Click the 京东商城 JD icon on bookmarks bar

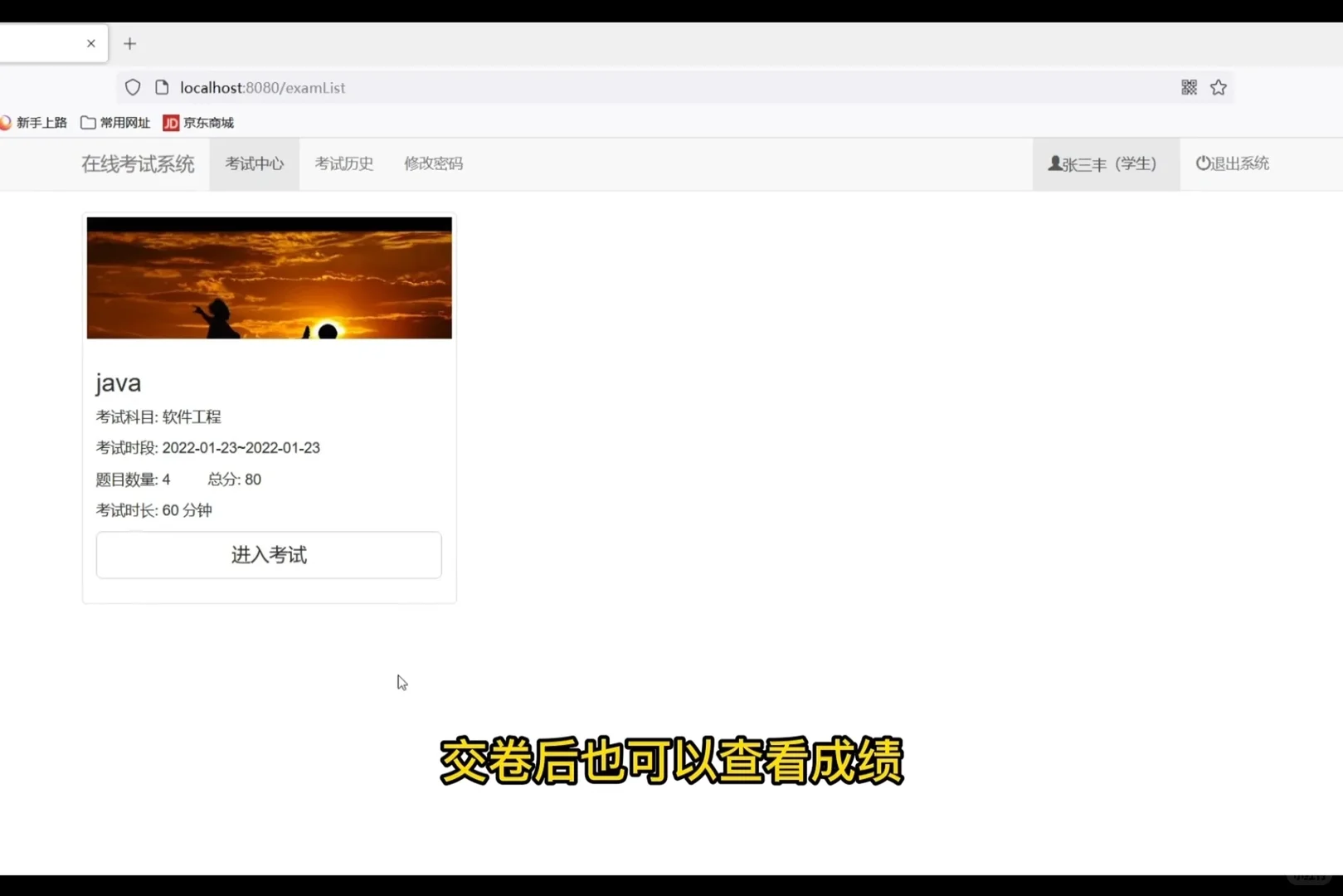[x=170, y=122]
